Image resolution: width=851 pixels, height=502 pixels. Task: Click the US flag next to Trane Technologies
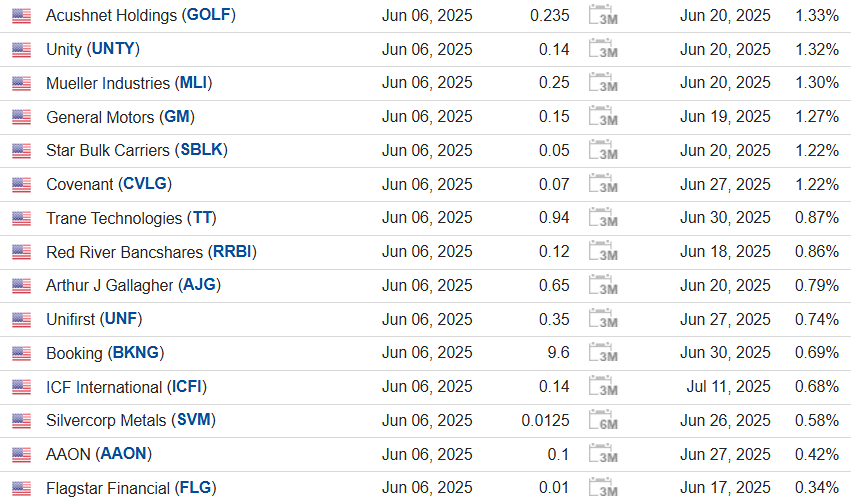click(21, 218)
